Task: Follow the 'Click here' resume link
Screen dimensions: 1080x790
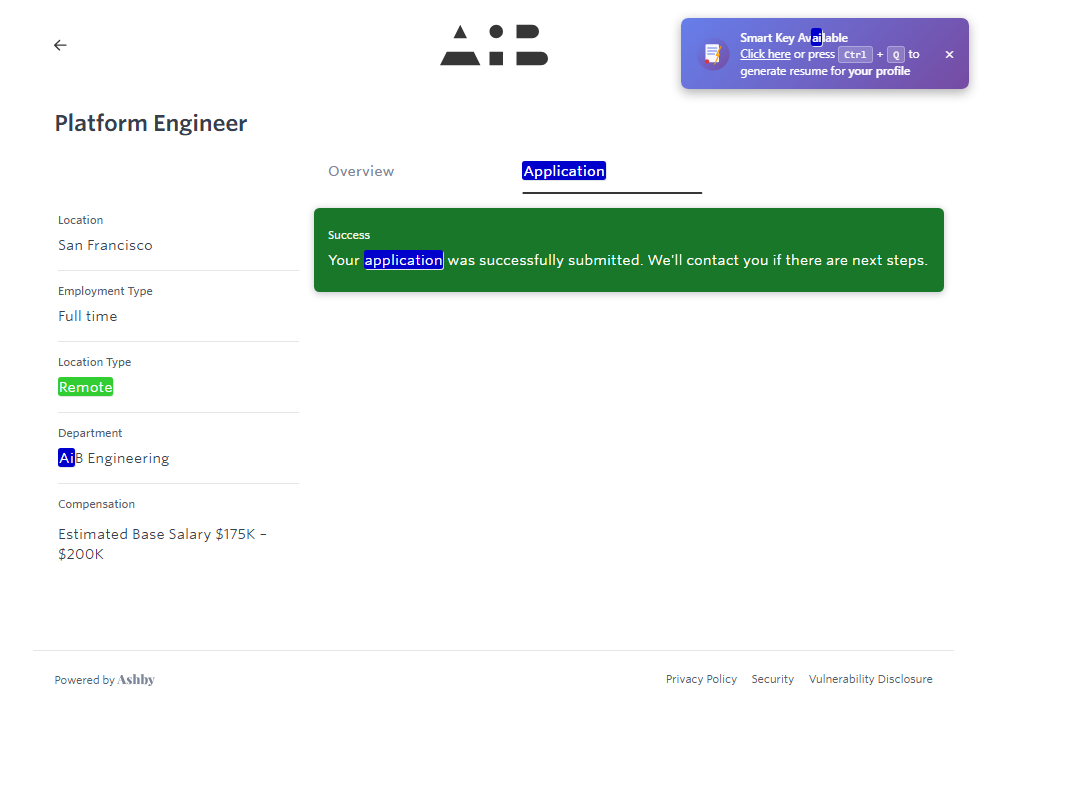Action: 765,54
